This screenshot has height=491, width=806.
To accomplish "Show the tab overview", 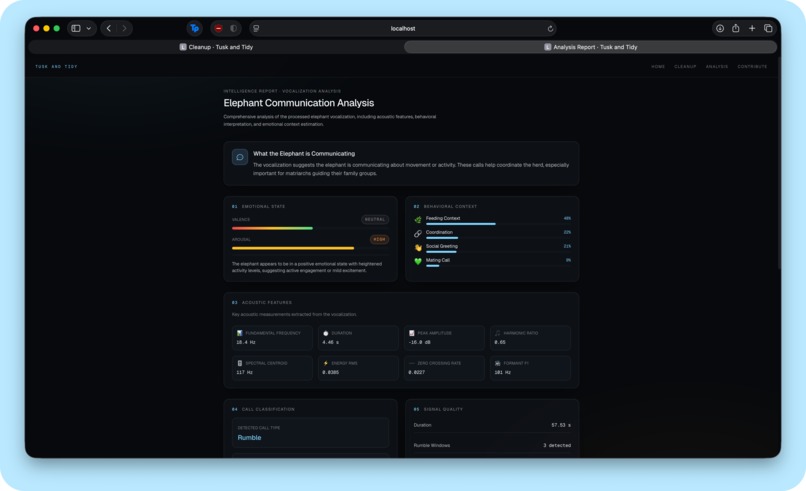I will (x=768, y=28).
